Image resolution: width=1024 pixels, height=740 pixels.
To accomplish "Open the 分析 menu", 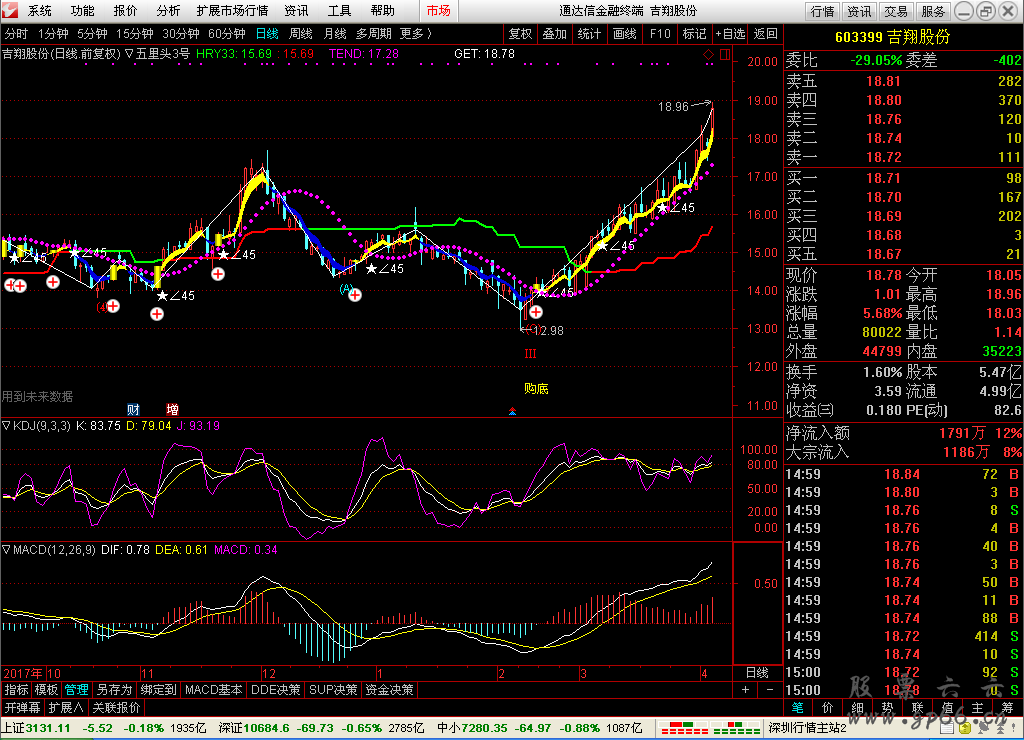I will pyautogui.click(x=168, y=11).
